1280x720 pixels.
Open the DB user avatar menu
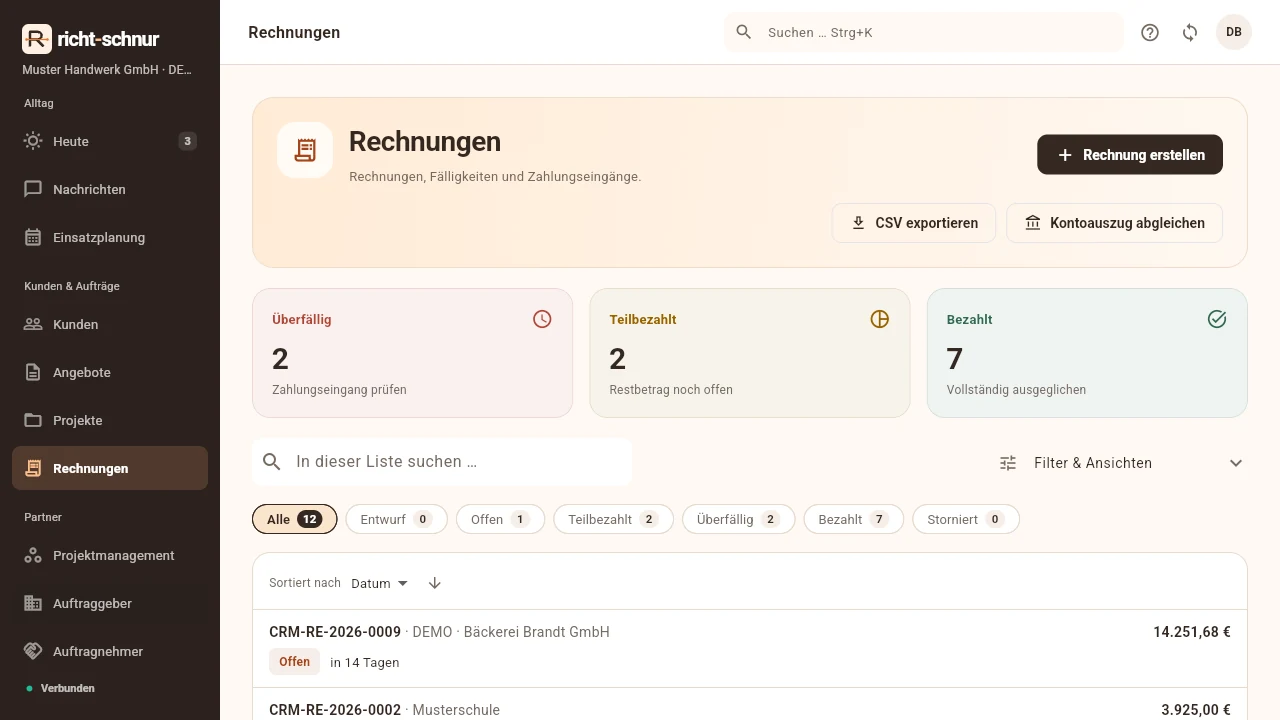[1234, 32]
